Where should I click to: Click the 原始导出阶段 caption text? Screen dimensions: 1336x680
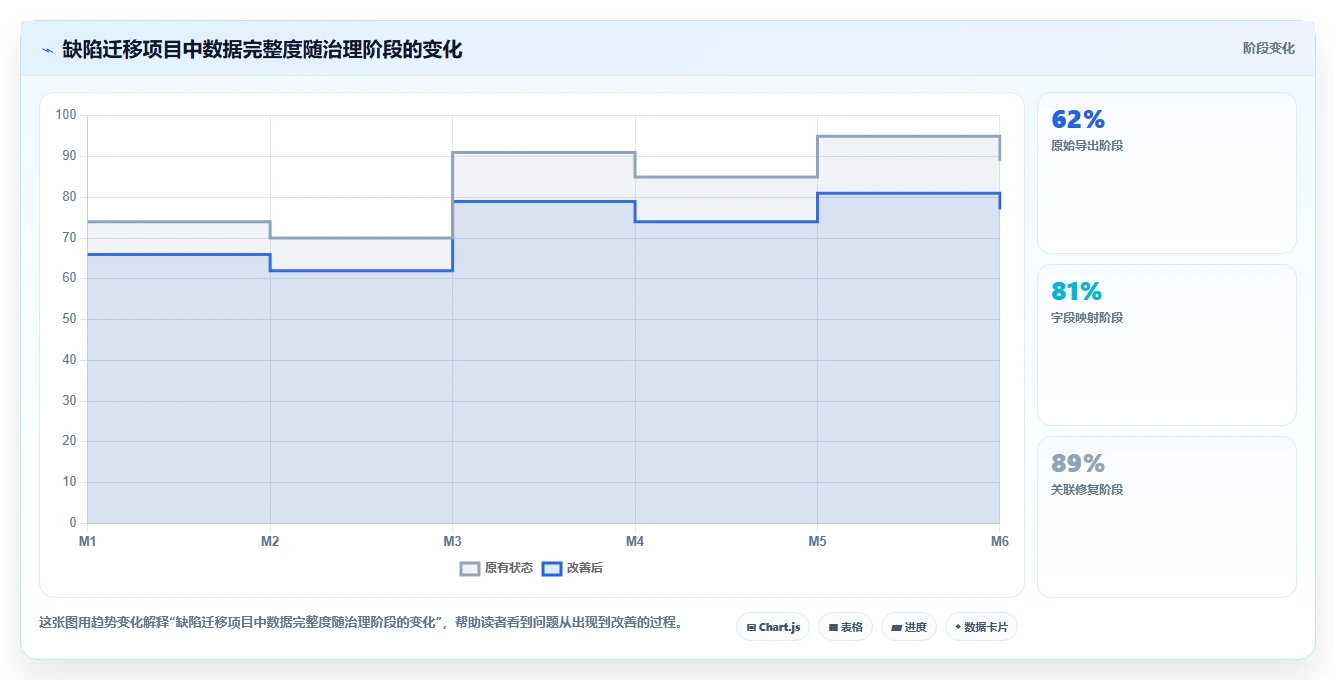coord(1087,146)
